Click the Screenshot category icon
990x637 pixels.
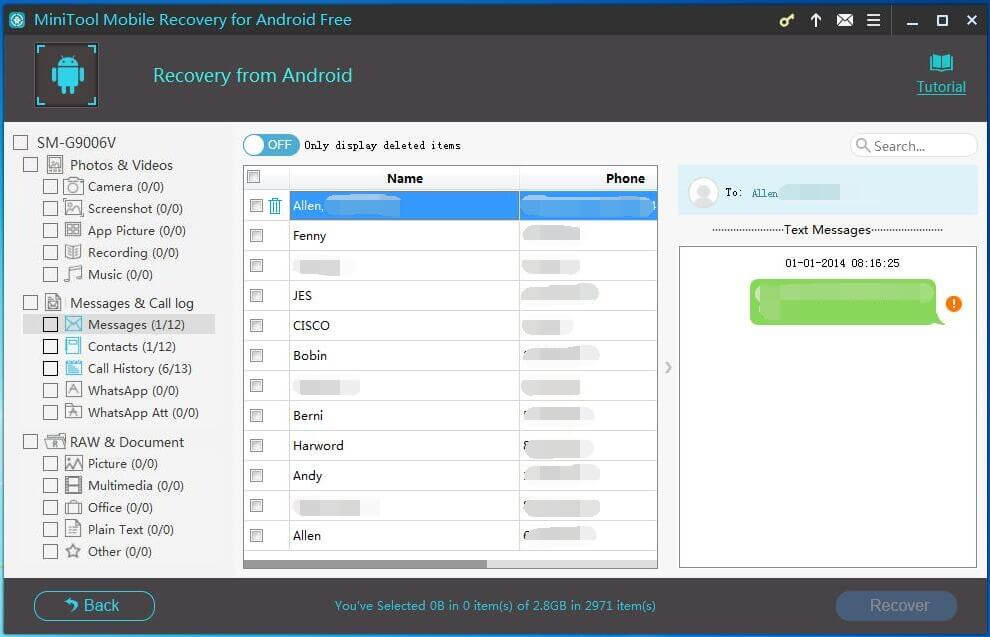click(73, 208)
